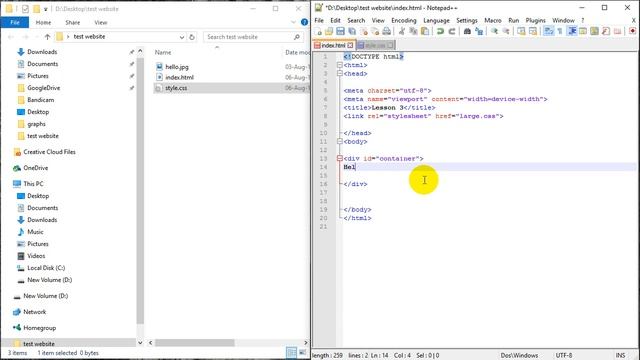Open Quick Access Toolbar customize dropdown
Image resolution: width=640 pixels, height=360 pixels.
point(46,9)
